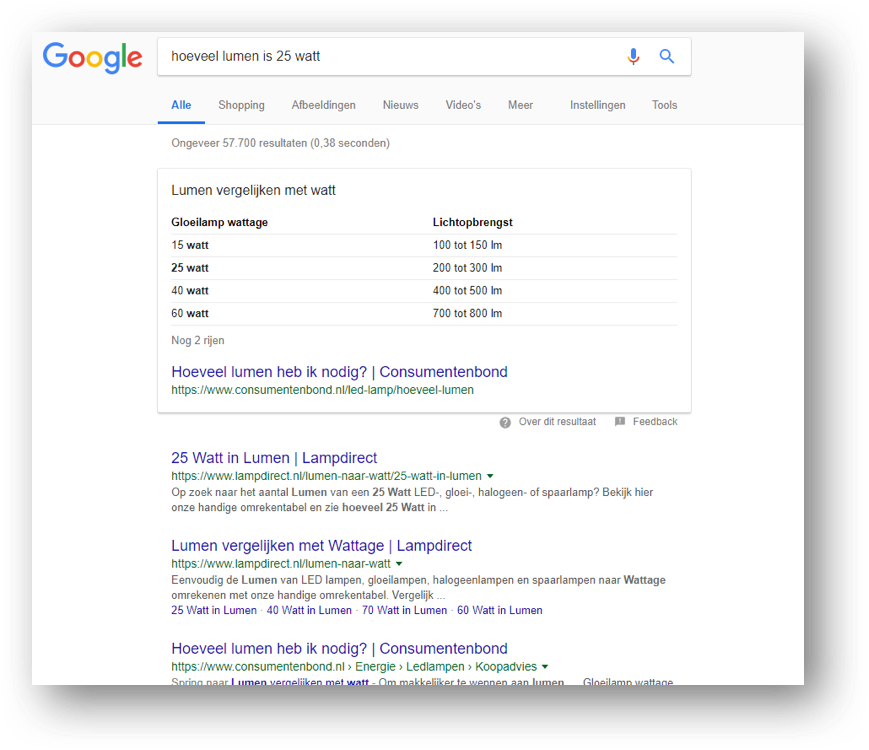Show more rows via Nog 2 rijen
Viewport: 869px width, 750px height.
coord(198,341)
